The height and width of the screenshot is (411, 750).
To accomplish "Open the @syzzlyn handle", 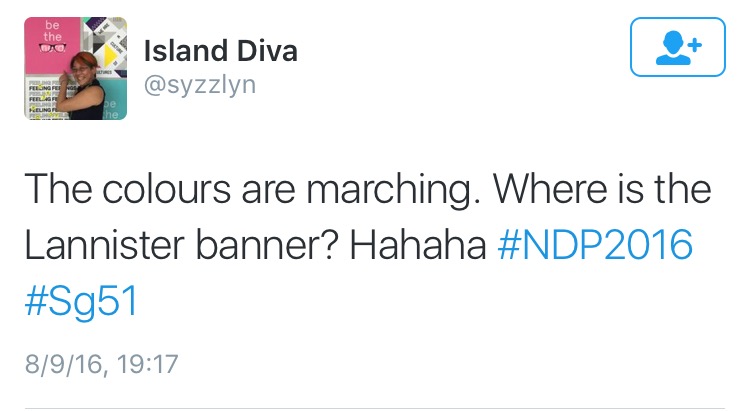I will (x=200, y=84).
